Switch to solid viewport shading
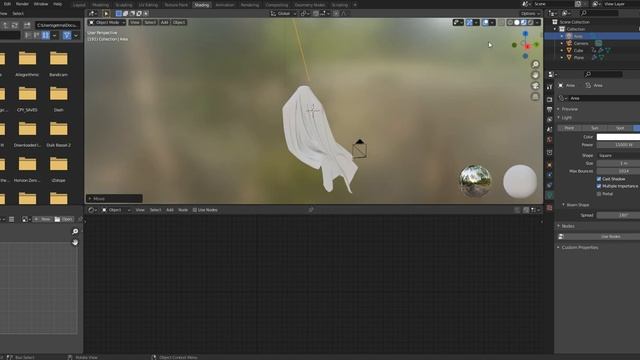This screenshot has width=640, height=360. click(517, 22)
